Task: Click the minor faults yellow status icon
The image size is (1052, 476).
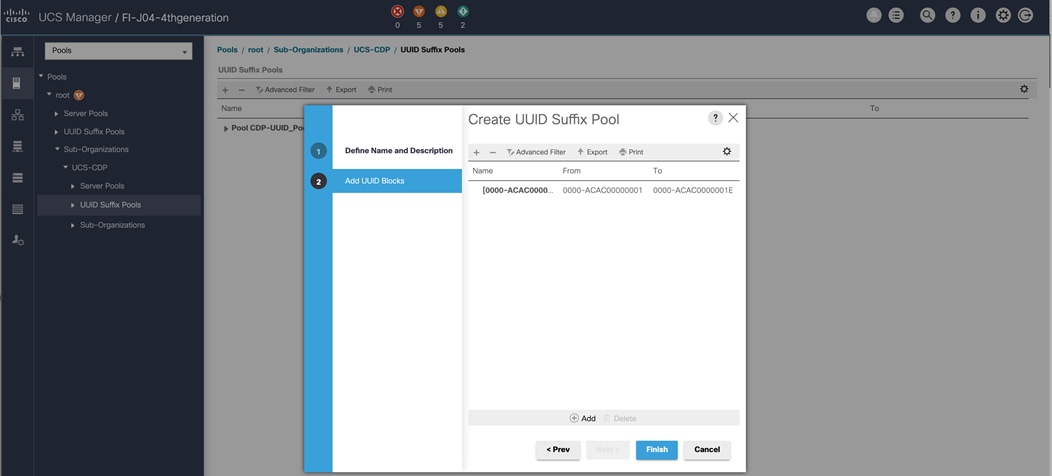Action: coord(441,11)
